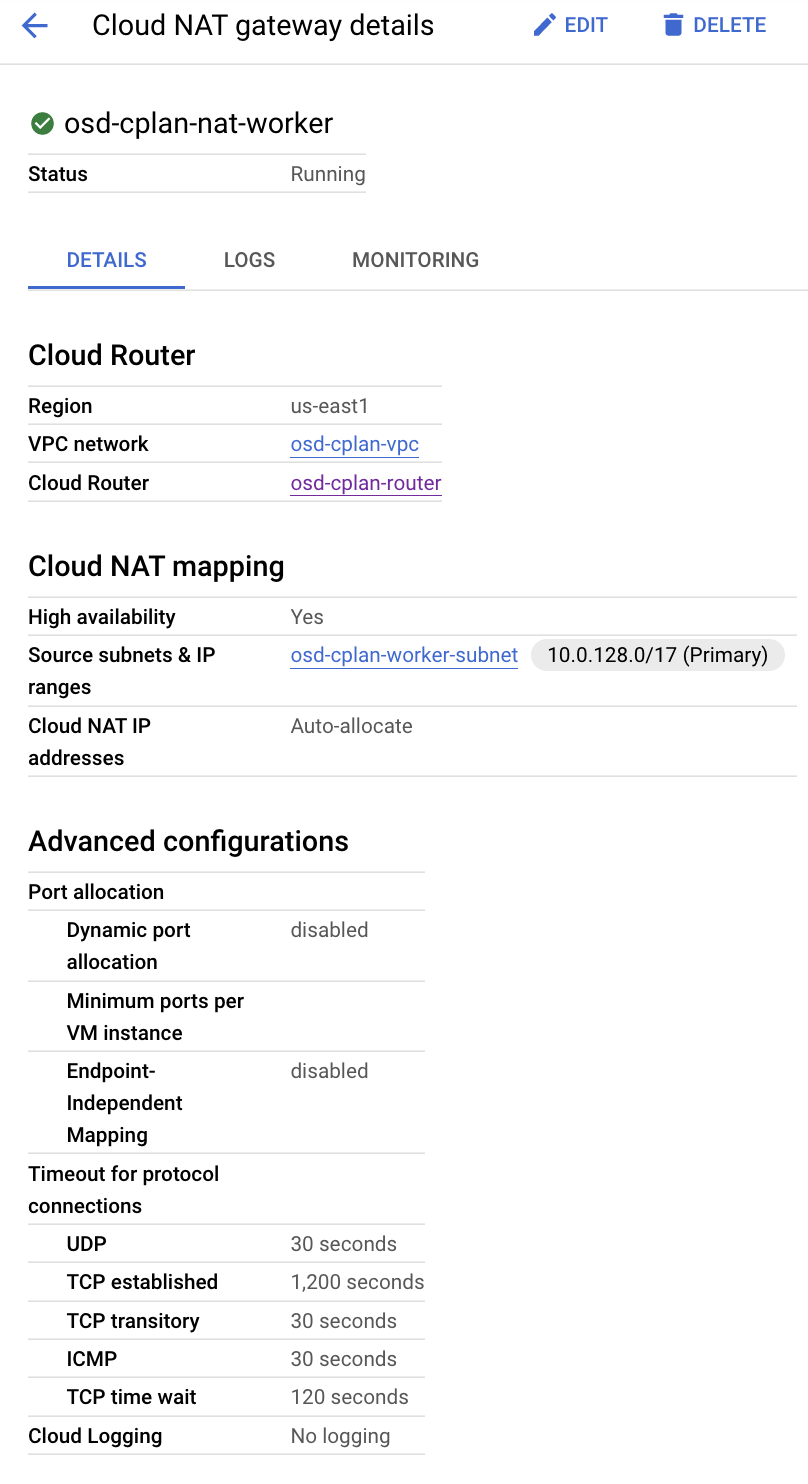
Task: Click the Advanced configurations heading
Action: point(188,841)
